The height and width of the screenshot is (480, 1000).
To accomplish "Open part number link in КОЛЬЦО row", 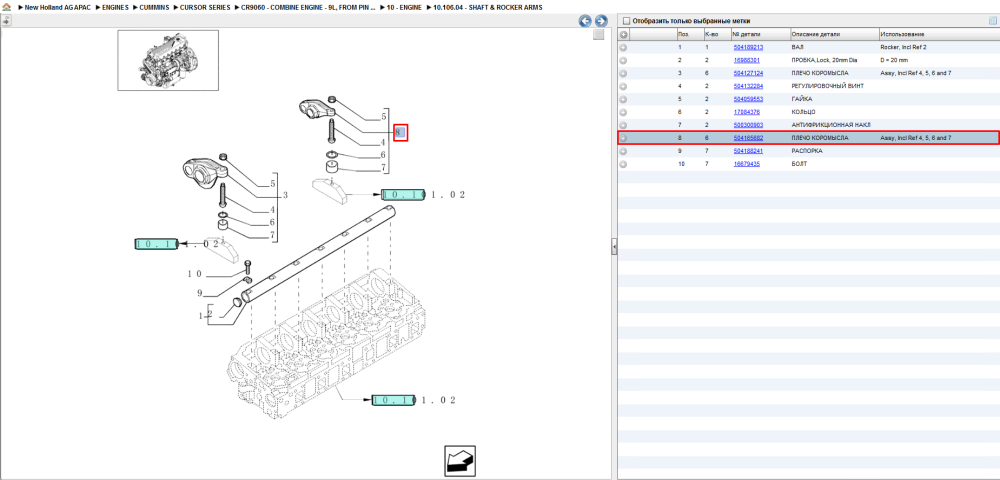I will click(747, 112).
